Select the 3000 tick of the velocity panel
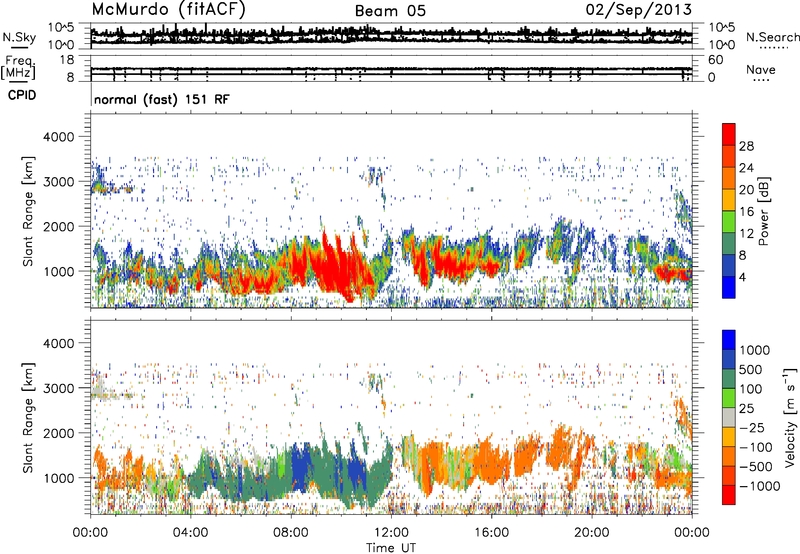This screenshot has height=554, width=800. 61,388
